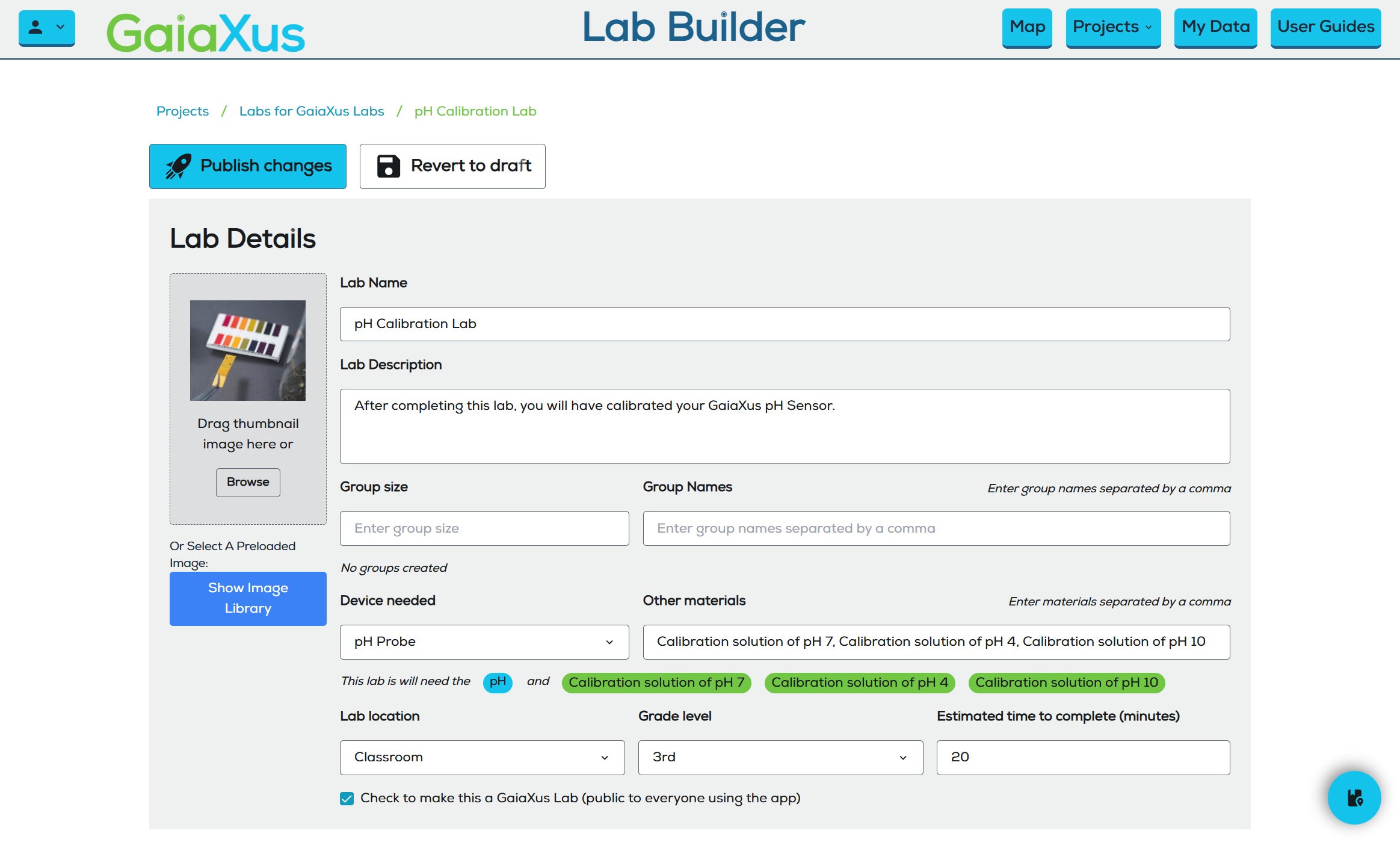The height and width of the screenshot is (842, 1400).
Task: Click 'Enter materials separated by a comma' hint
Action: [1120, 602]
